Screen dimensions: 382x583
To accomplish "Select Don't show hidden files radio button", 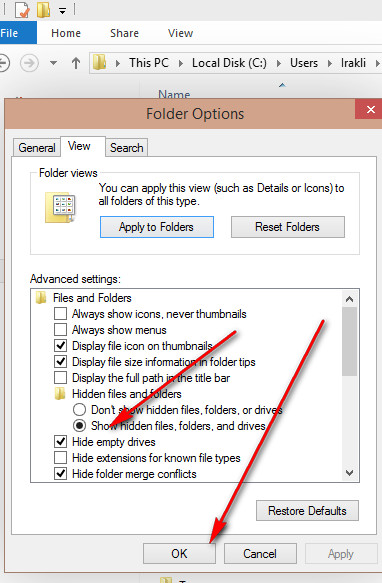I will (x=79, y=410).
